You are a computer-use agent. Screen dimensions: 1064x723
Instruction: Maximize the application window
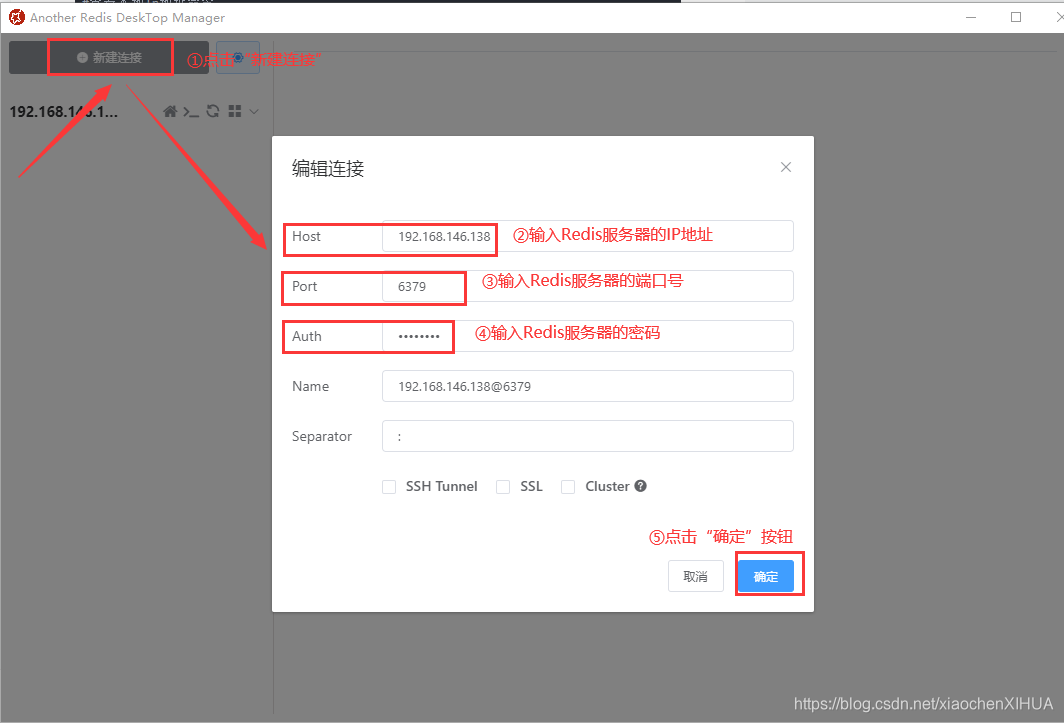pyautogui.click(x=1016, y=17)
